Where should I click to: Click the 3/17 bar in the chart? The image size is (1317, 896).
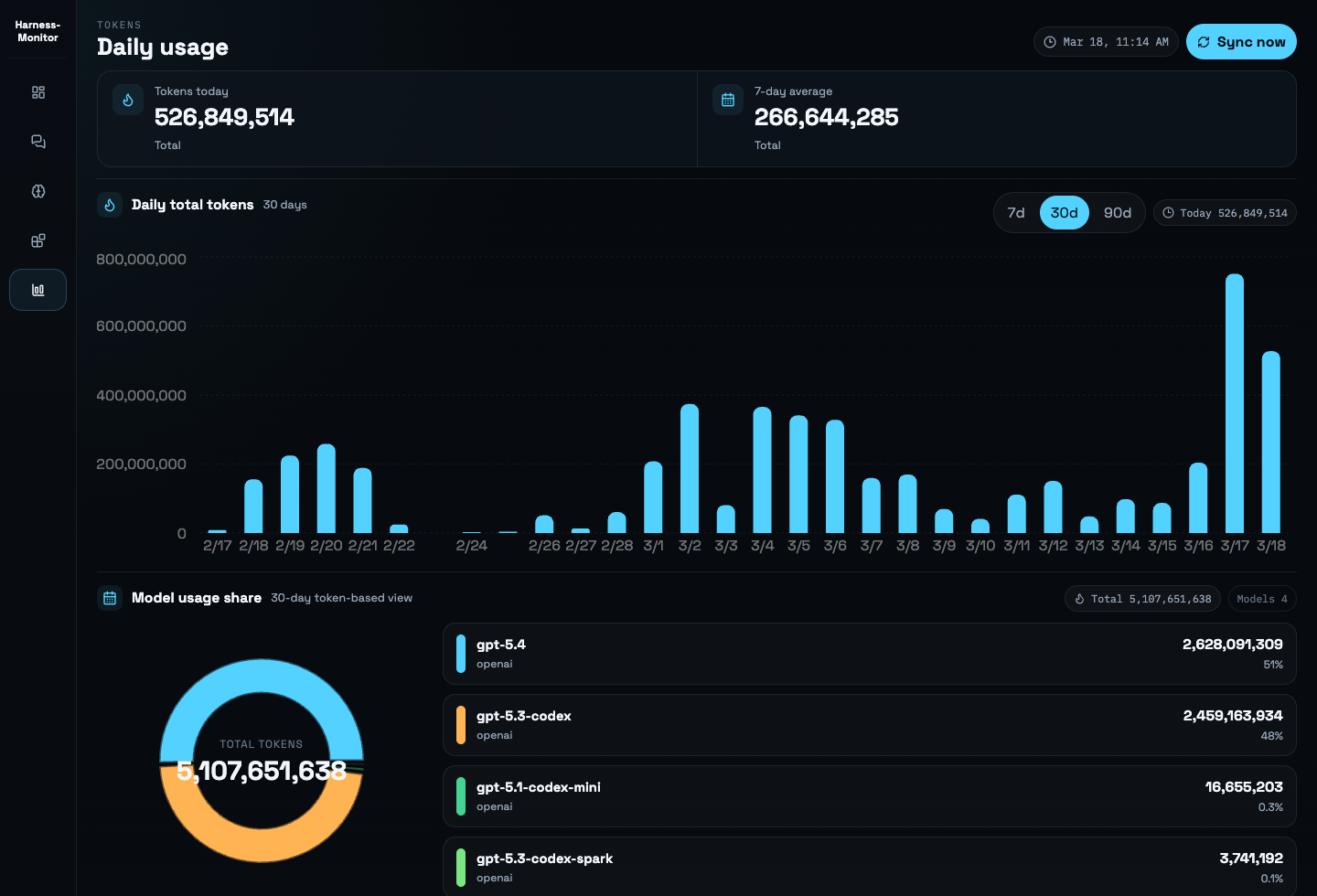[x=1234, y=404]
